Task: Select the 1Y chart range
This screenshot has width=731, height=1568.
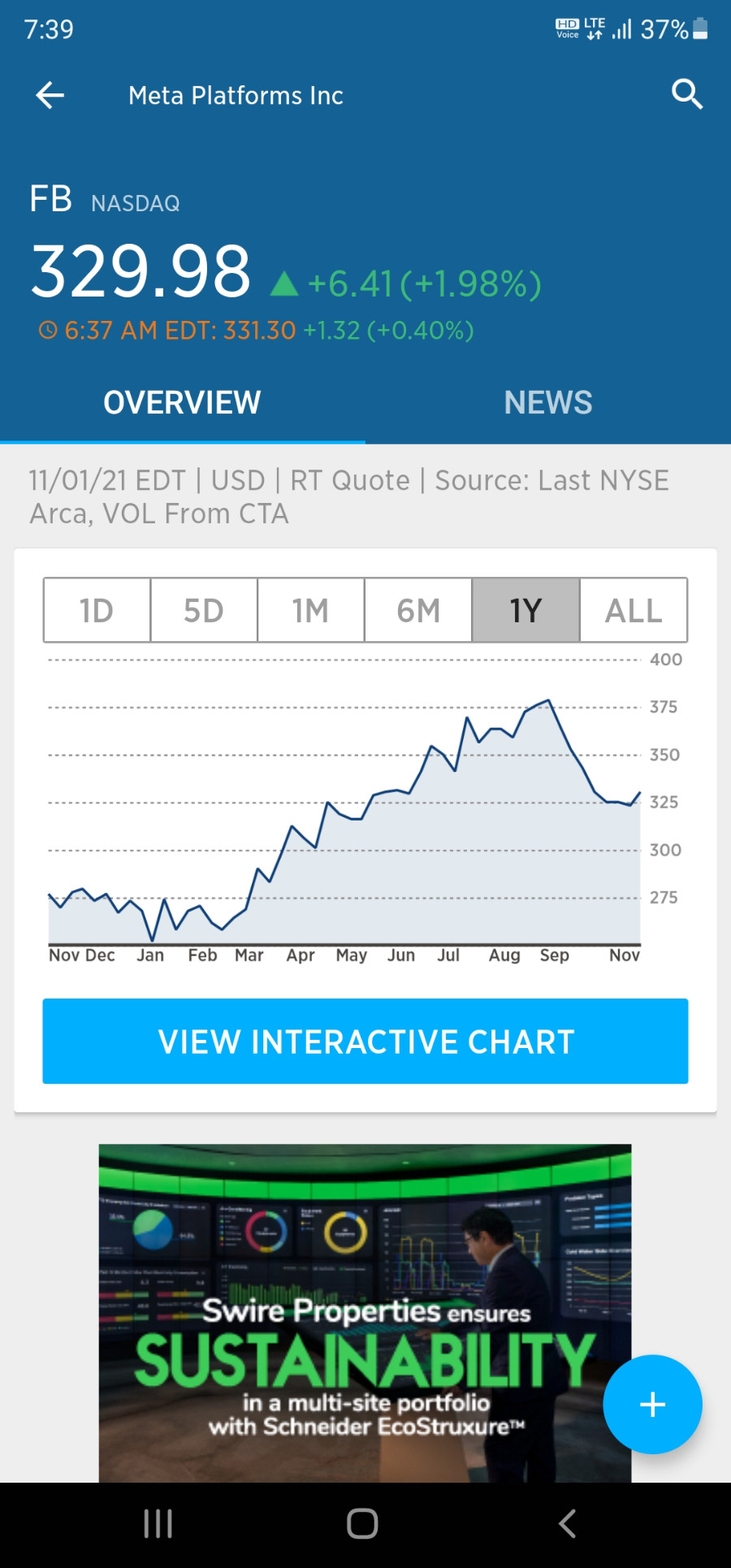Action: point(526,610)
